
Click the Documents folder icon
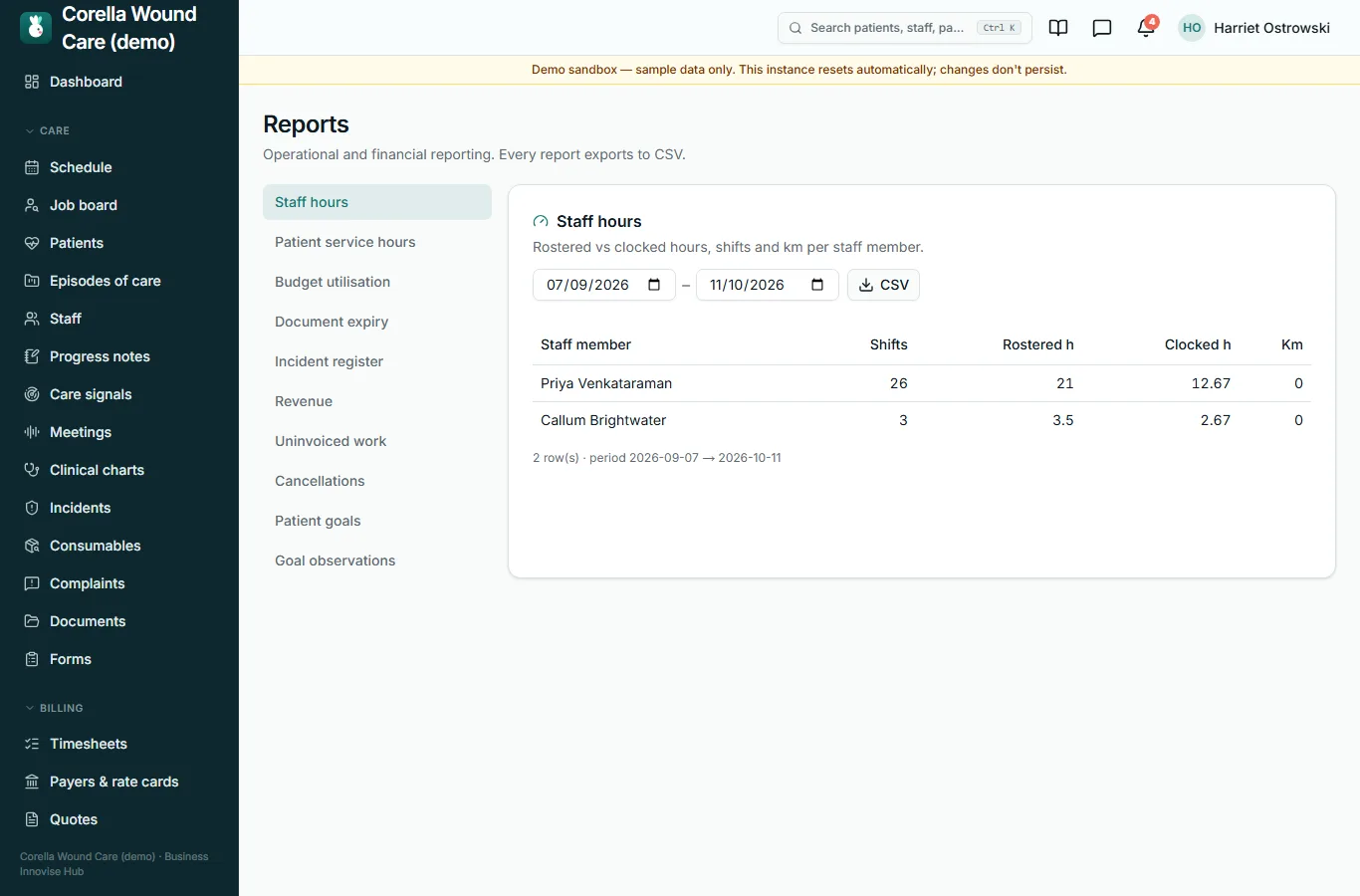click(x=32, y=621)
